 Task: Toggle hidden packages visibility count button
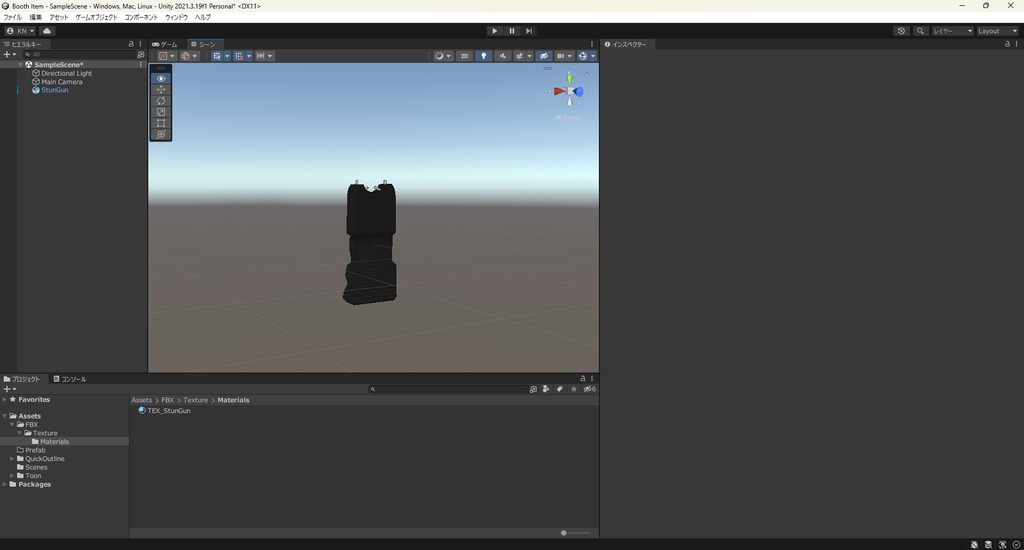click(x=589, y=389)
